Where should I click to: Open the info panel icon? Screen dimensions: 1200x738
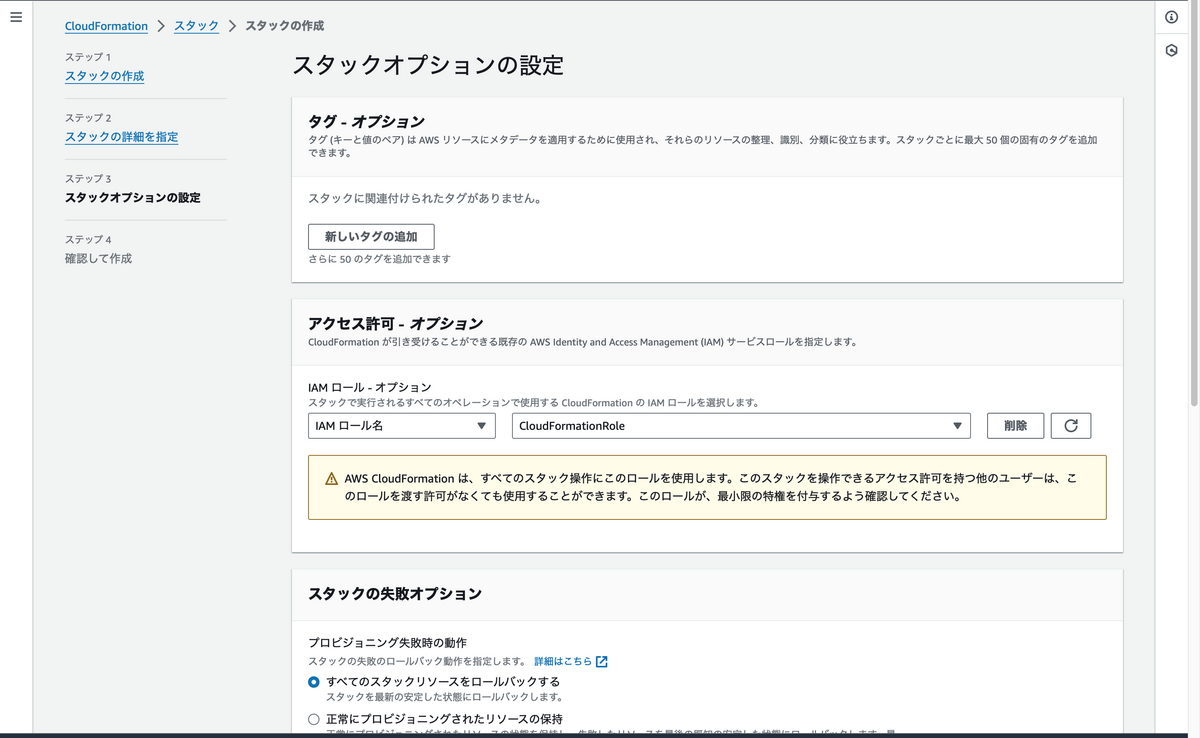[x=1171, y=17]
